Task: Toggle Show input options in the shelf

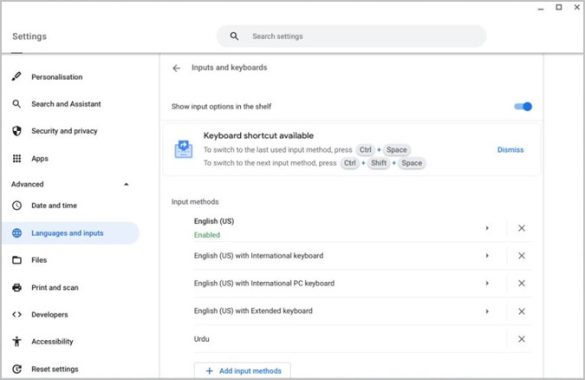Action: [x=523, y=107]
